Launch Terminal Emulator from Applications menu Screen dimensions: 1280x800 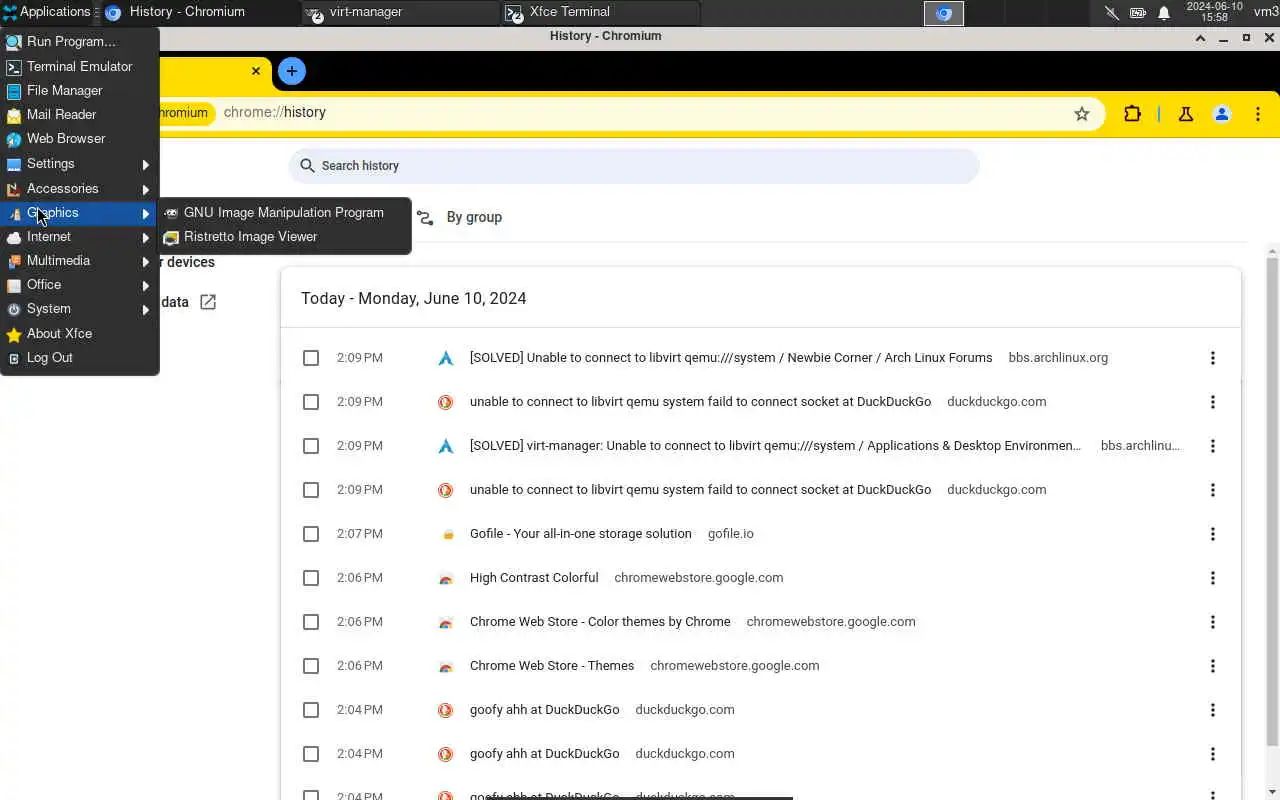point(80,66)
